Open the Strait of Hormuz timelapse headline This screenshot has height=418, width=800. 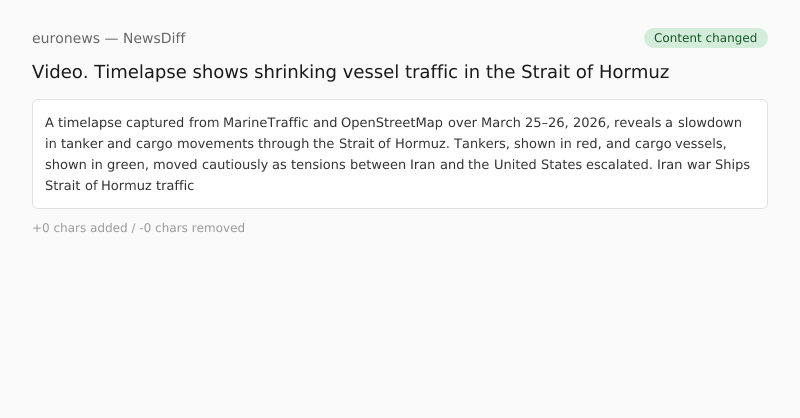(350, 72)
